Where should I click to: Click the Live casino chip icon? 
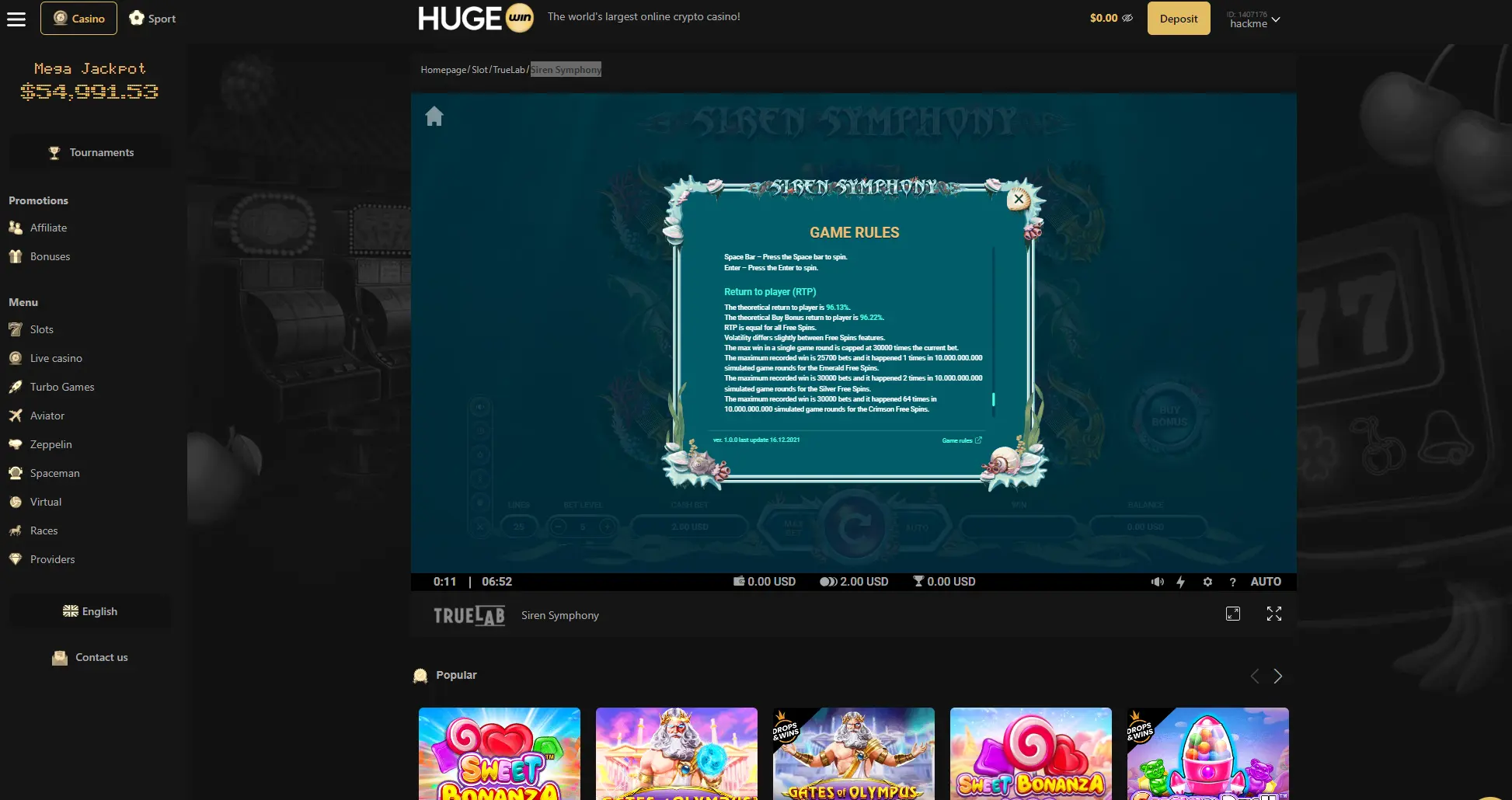pyautogui.click(x=16, y=358)
